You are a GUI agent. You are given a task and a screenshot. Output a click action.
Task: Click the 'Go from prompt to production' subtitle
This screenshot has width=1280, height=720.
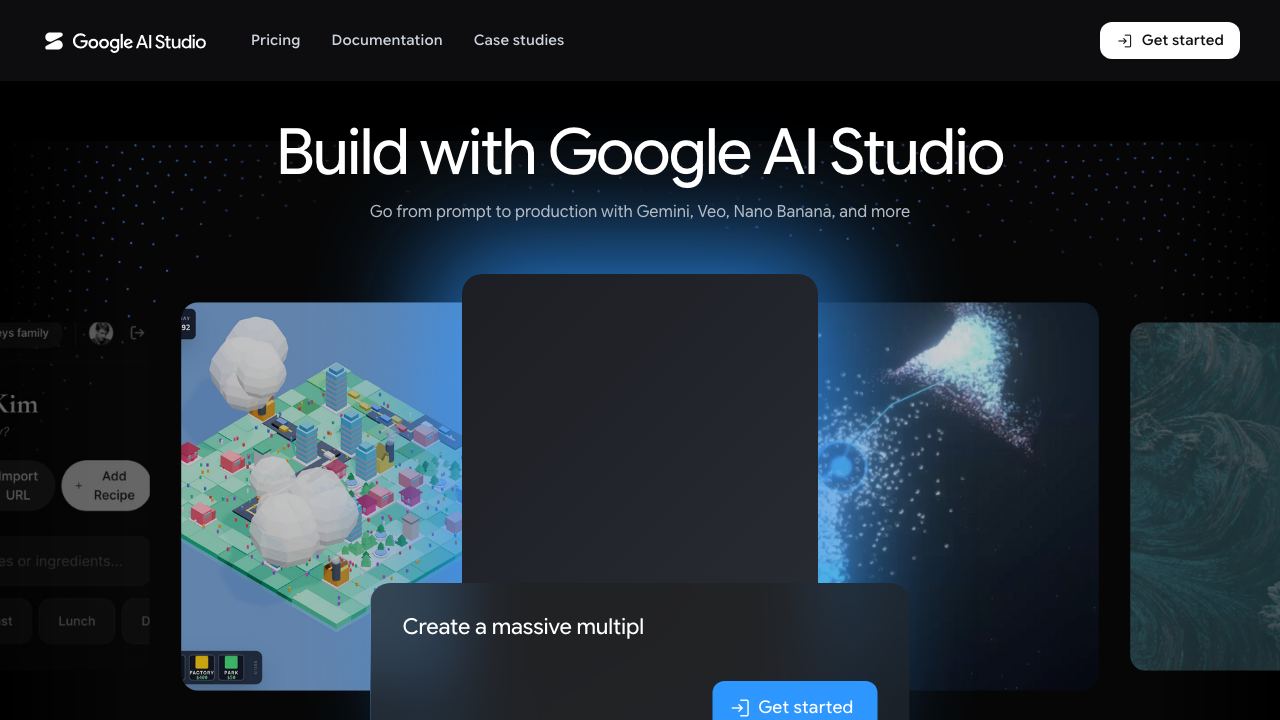640,211
